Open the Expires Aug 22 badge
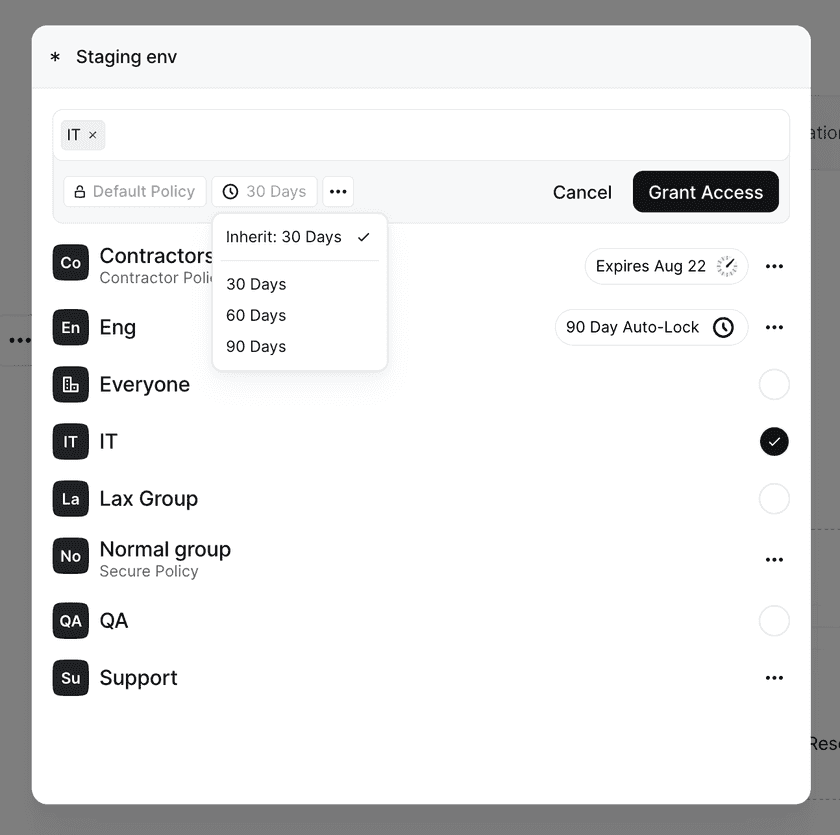Image resolution: width=840 pixels, height=835 pixels. pyautogui.click(x=665, y=266)
